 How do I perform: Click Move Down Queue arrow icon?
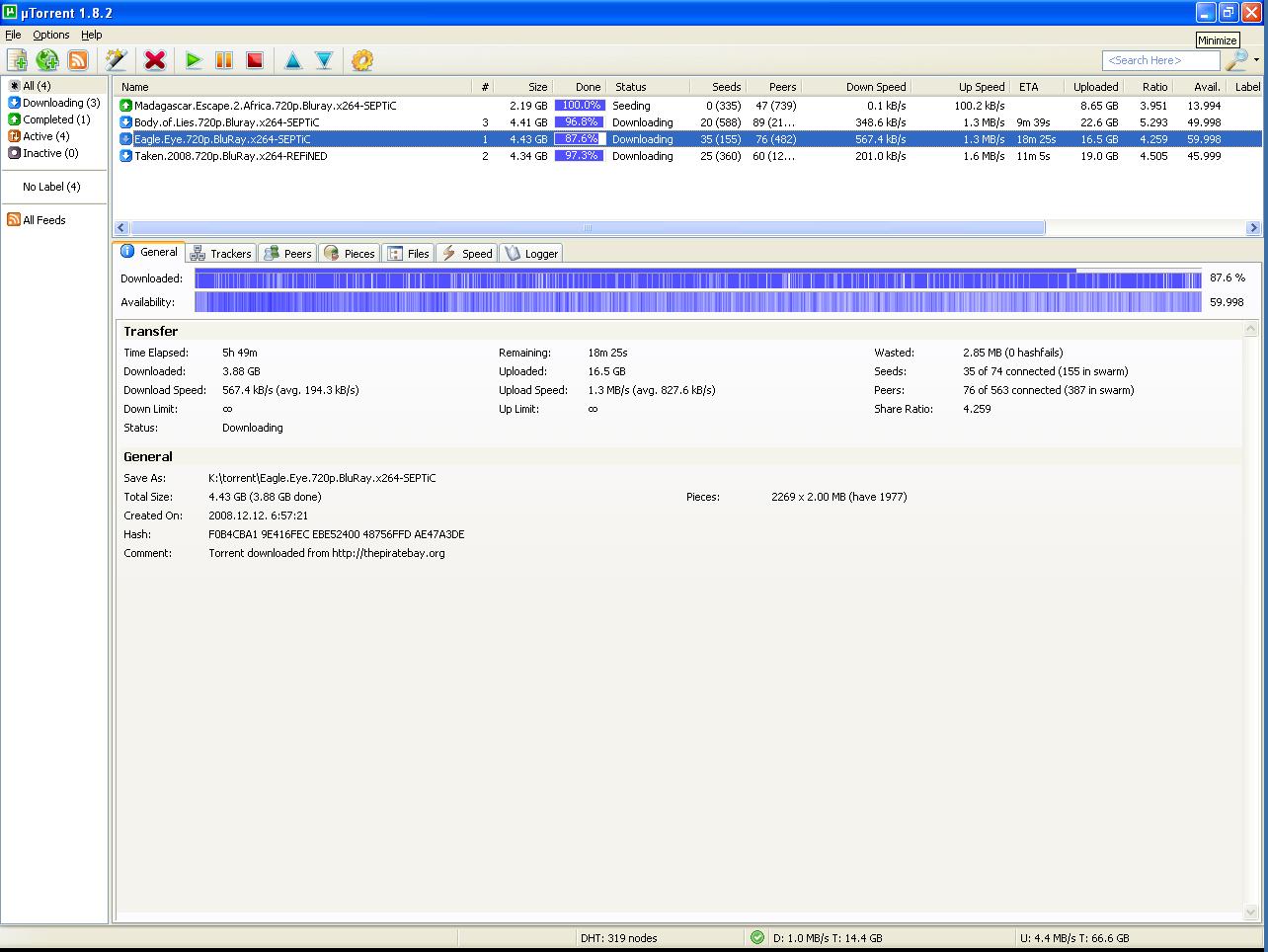pos(324,60)
